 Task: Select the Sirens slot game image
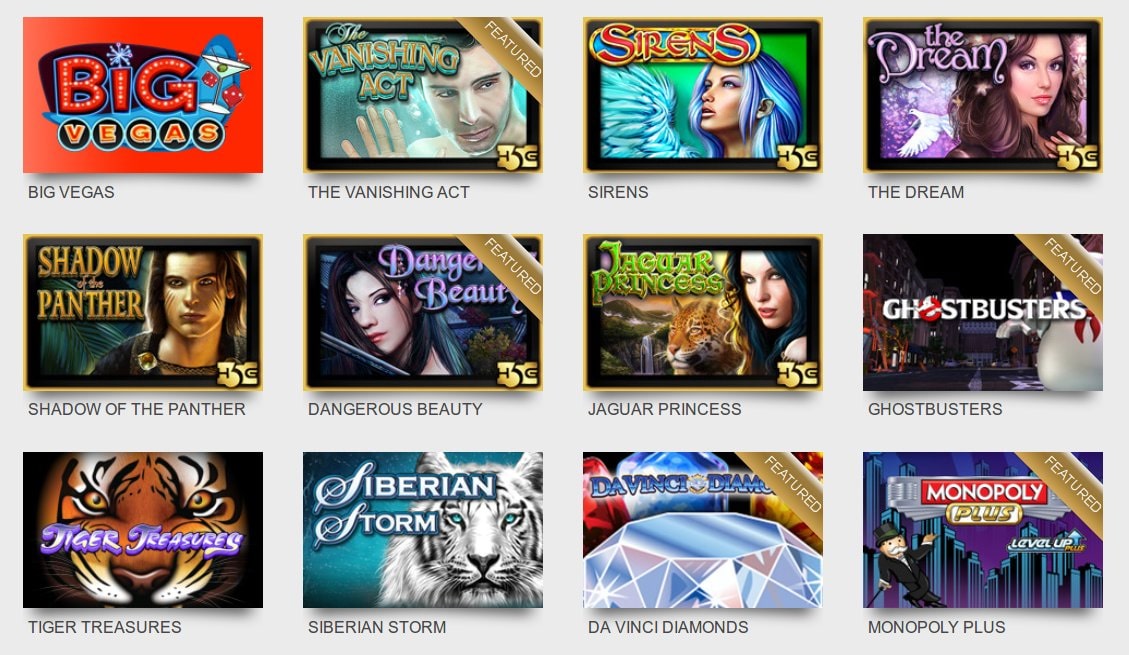[703, 95]
